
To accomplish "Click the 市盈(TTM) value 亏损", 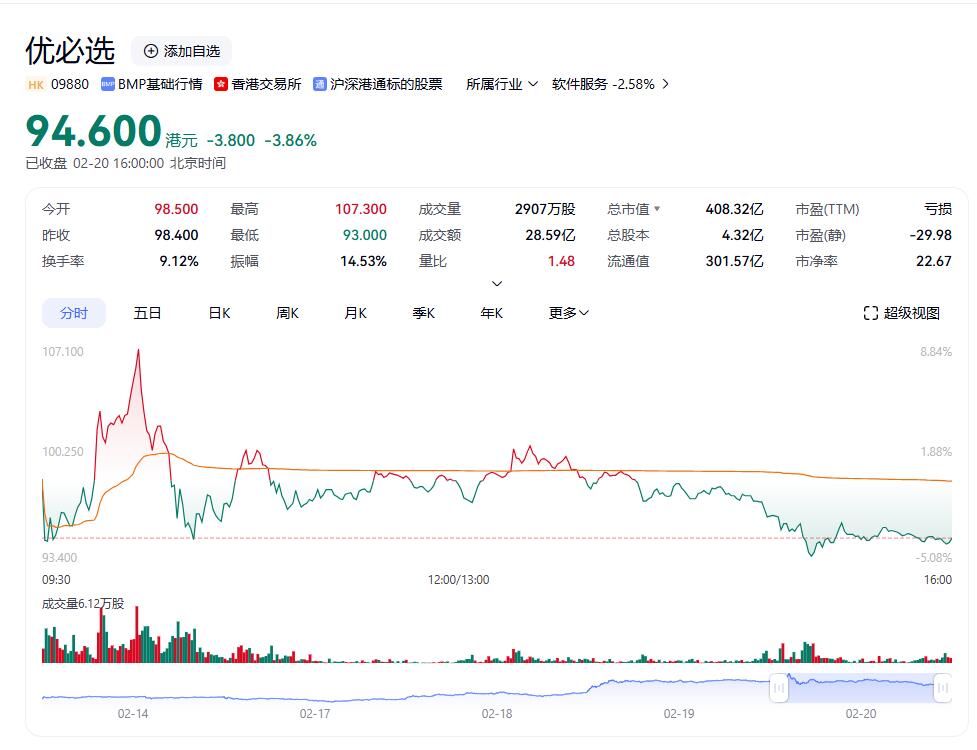I will (x=938, y=209).
